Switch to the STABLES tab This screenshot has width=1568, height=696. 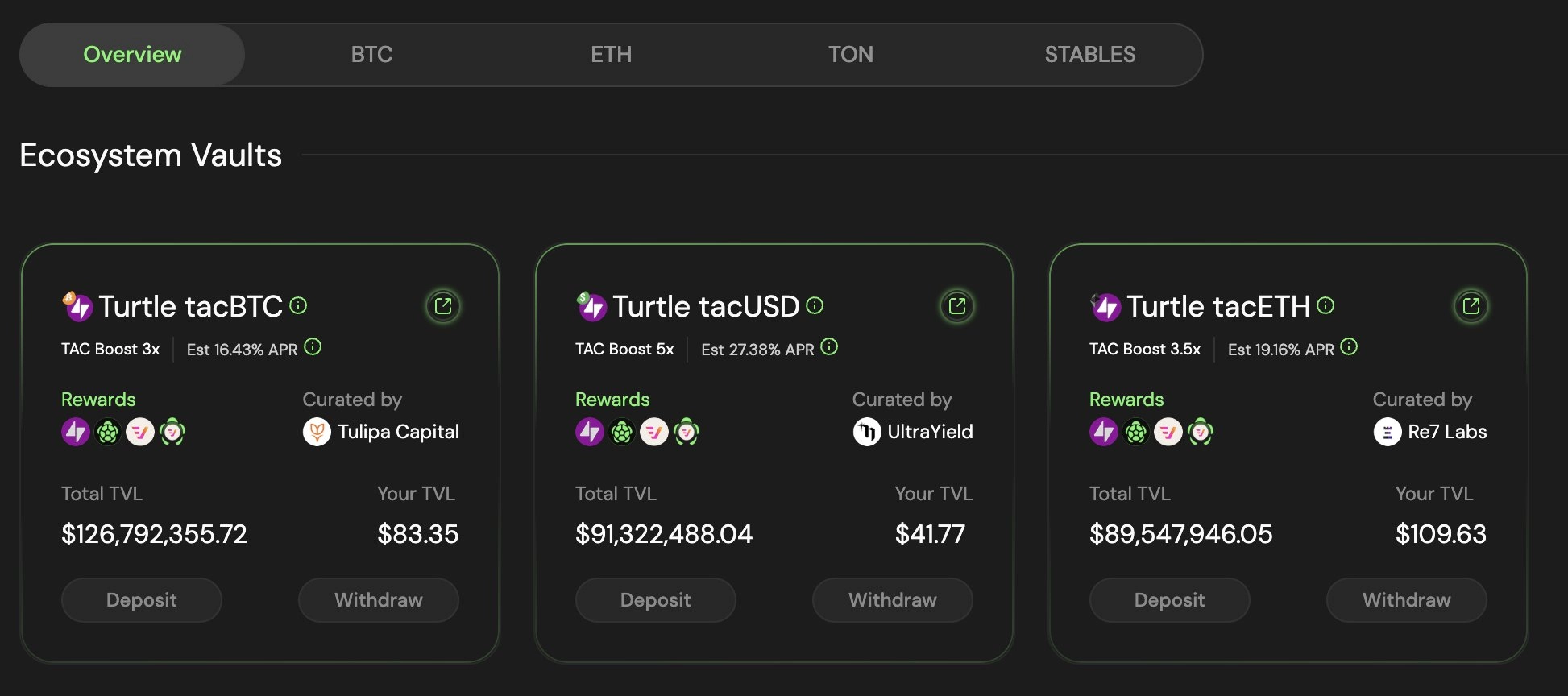point(1090,54)
